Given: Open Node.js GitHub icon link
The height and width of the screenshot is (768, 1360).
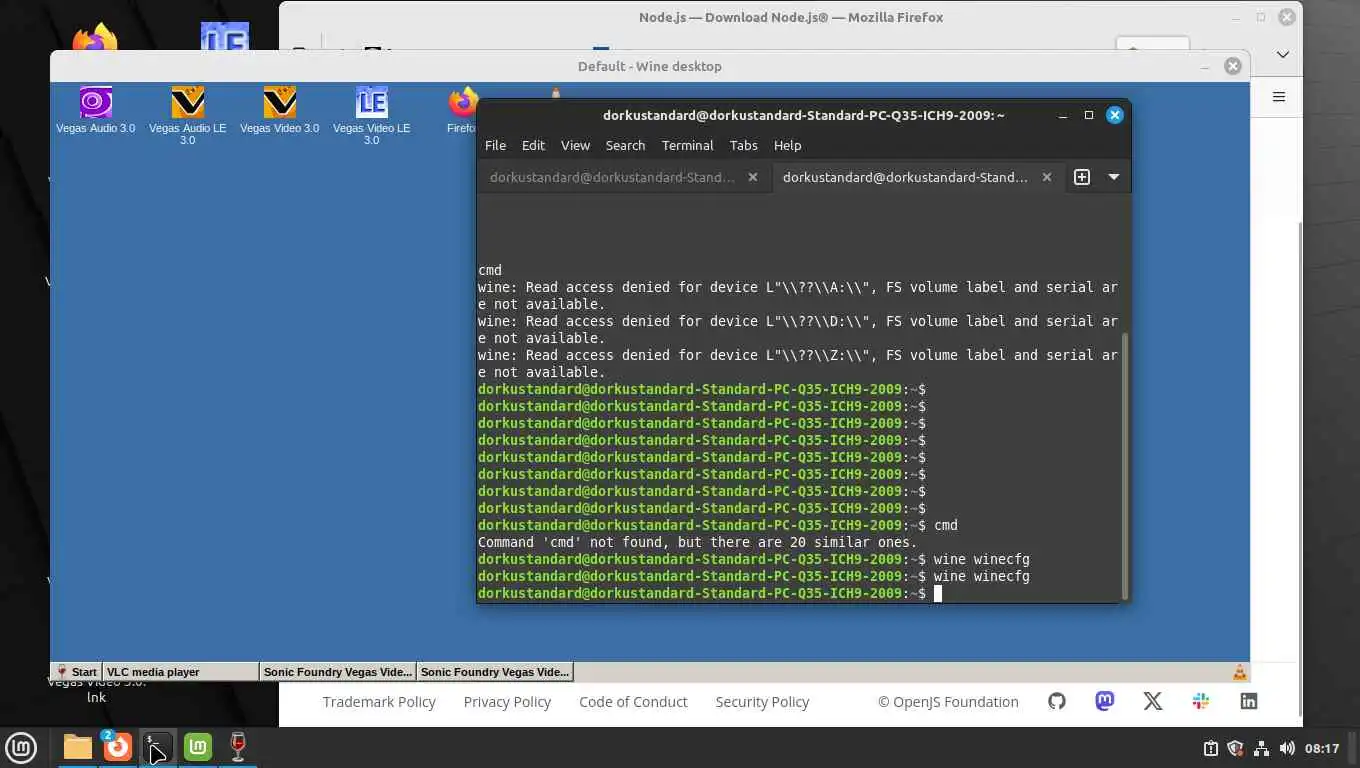Looking at the screenshot, I should click(1057, 701).
